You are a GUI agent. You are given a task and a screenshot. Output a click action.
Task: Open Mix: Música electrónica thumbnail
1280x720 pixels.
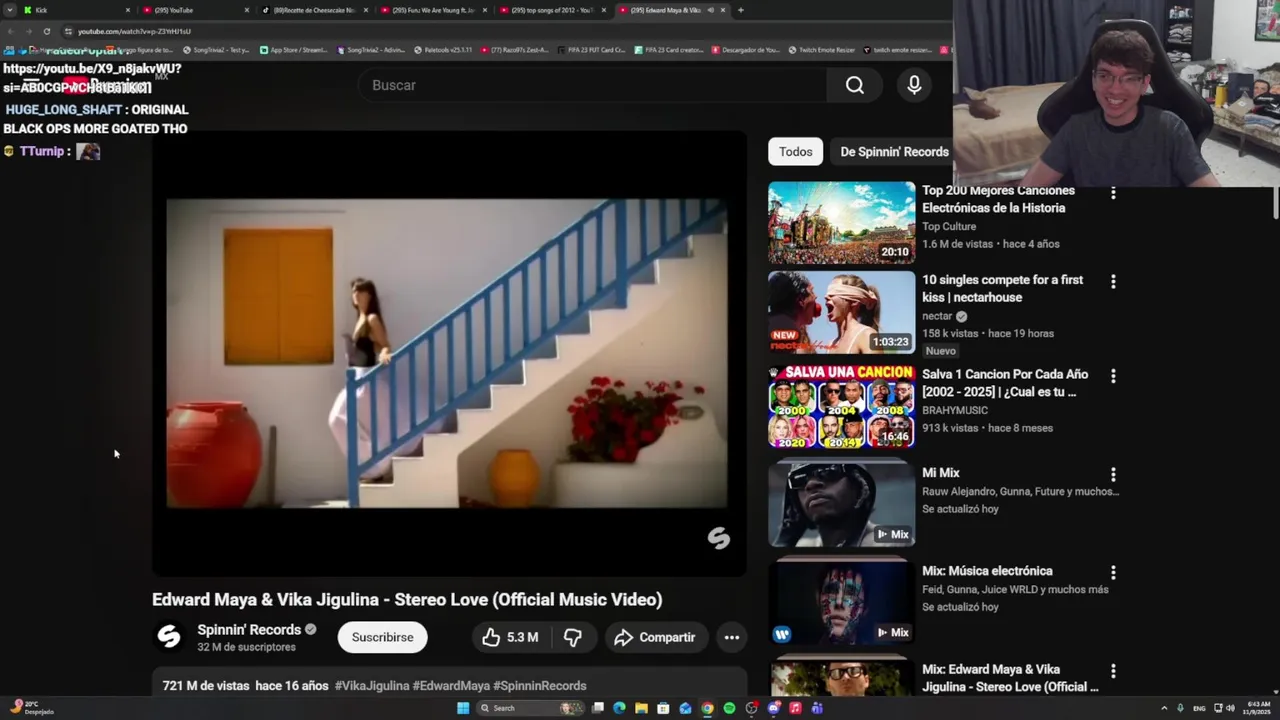click(x=841, y=603)
